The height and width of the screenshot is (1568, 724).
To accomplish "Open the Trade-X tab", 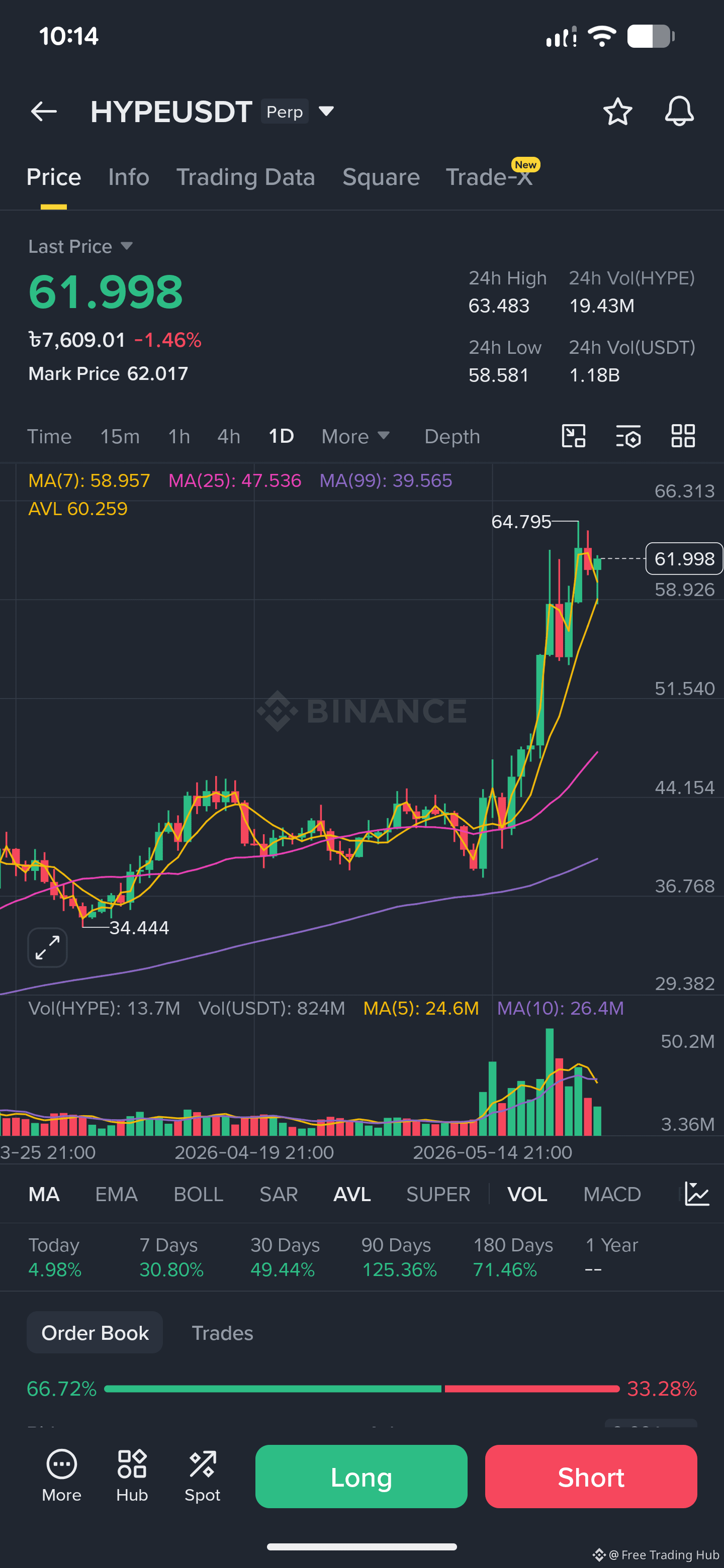I will click(489, 177).
